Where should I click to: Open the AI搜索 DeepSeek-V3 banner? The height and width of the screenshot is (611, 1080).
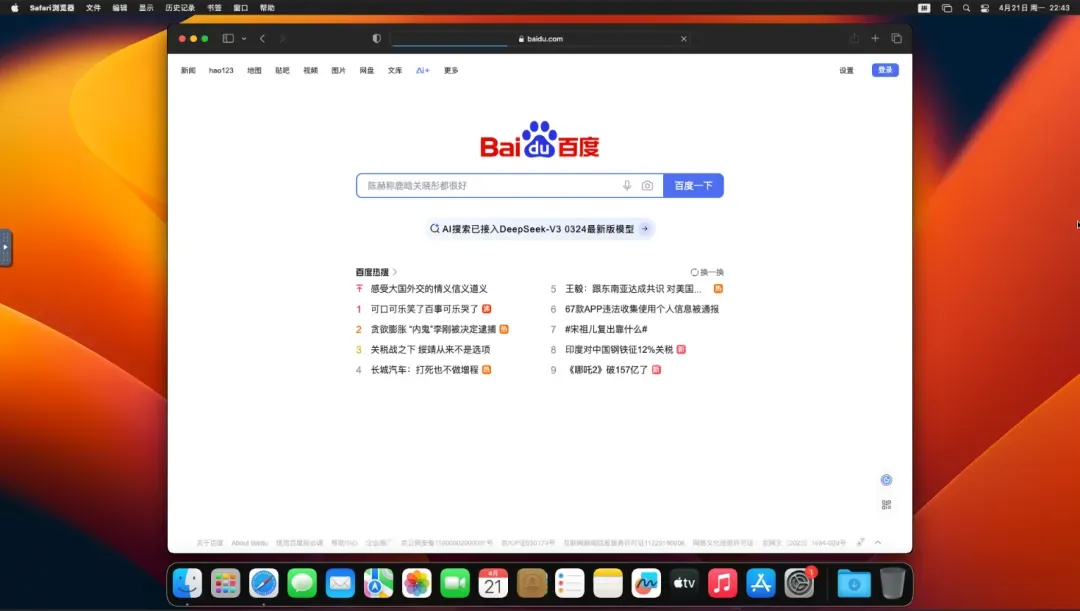point(540,229)
